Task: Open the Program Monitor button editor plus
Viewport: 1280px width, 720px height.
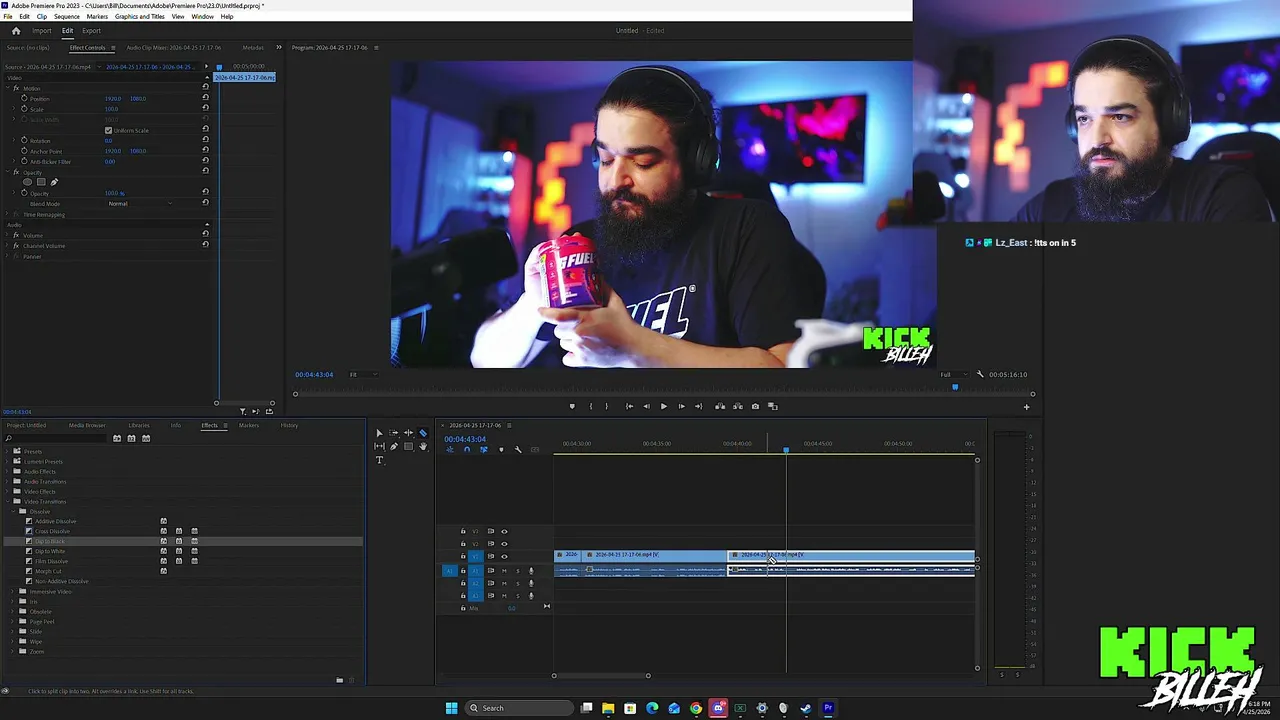Action: tap(1026, 407)
